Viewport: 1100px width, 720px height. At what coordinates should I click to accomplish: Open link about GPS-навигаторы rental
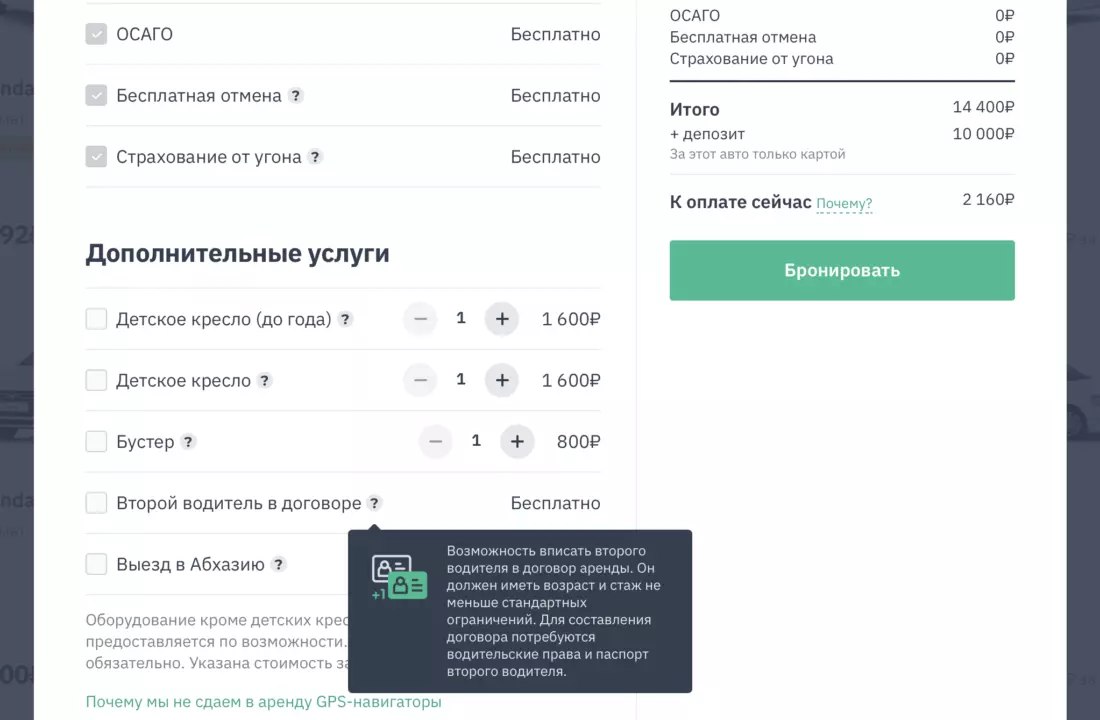pos(263,702)
